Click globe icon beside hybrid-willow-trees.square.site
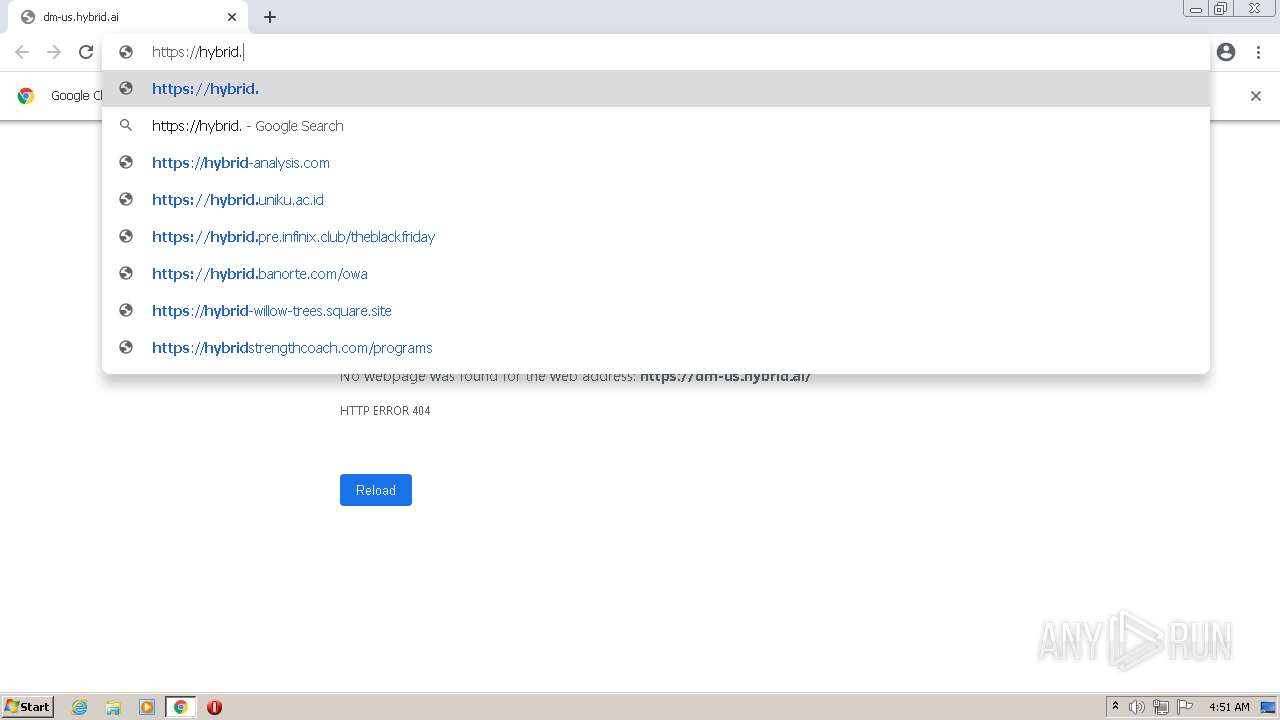 (x=126, y=311)
